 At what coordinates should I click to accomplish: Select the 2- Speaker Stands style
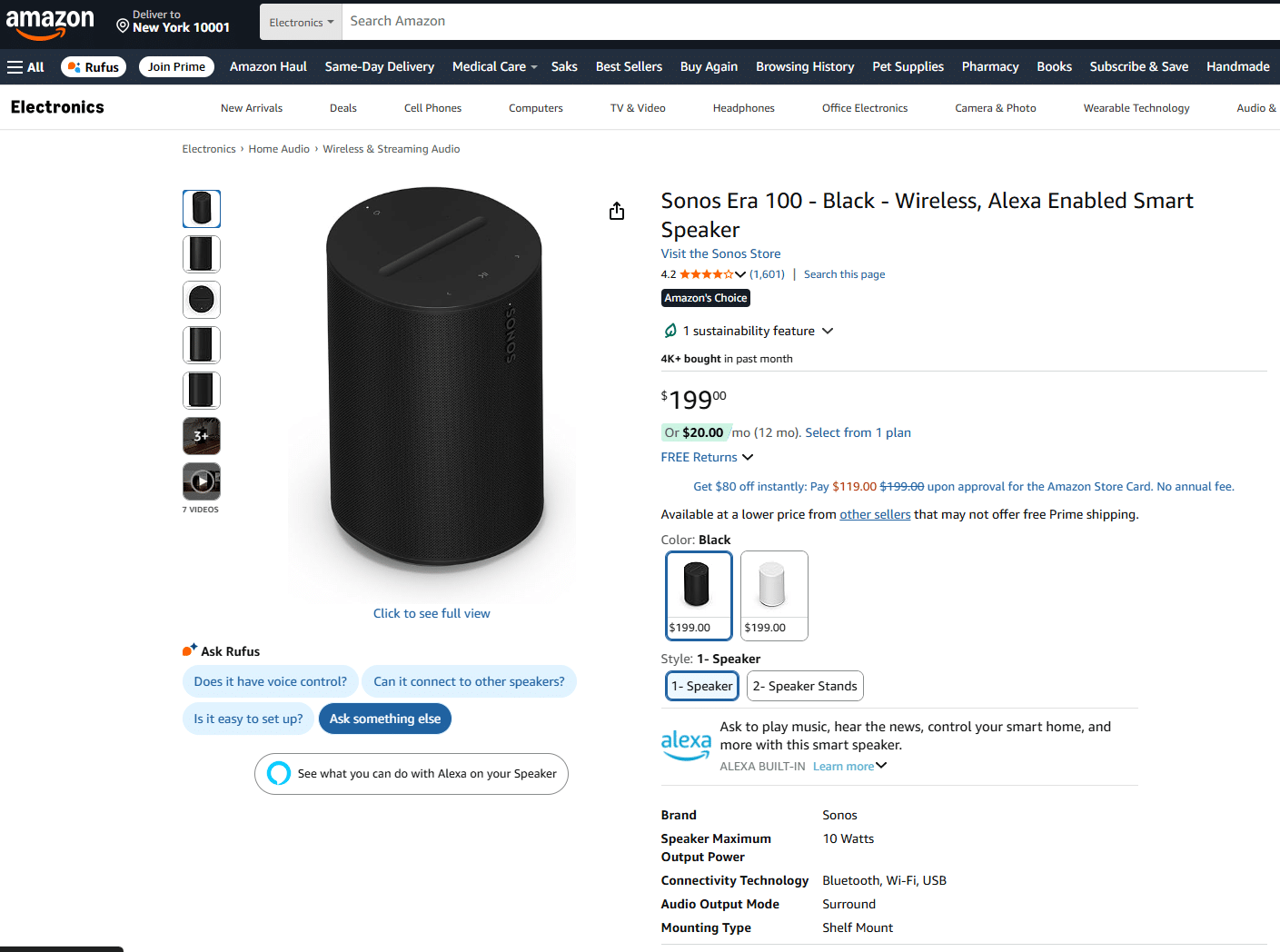tap(805, 686)
